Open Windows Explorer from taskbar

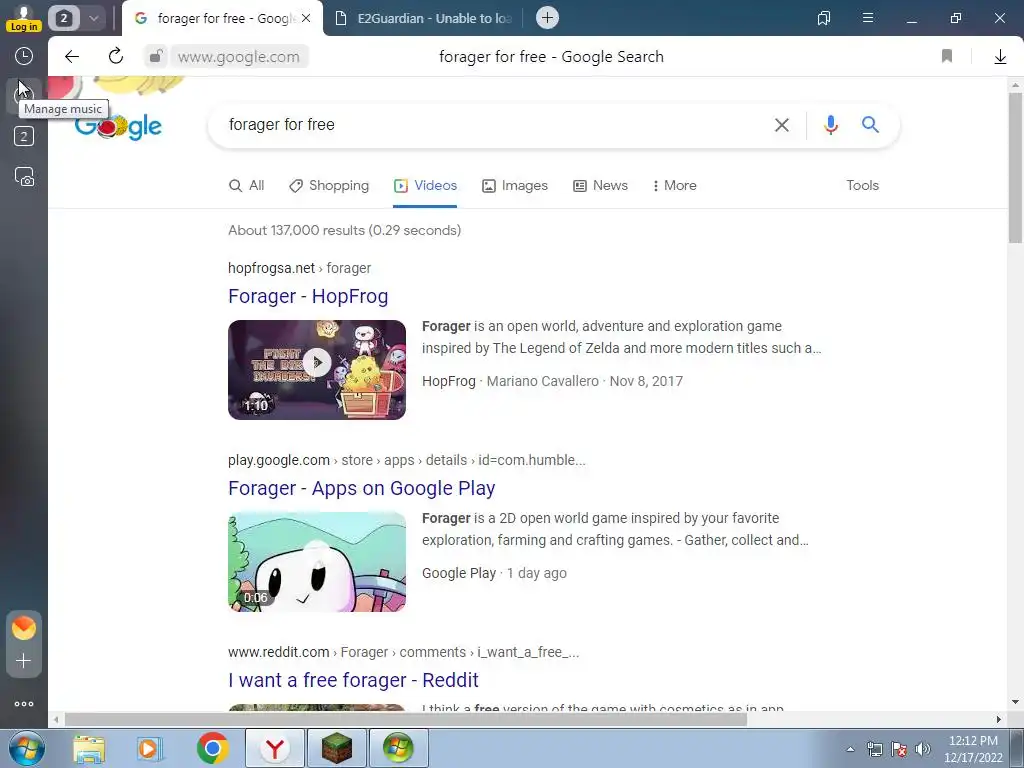(x=89, y=748)
